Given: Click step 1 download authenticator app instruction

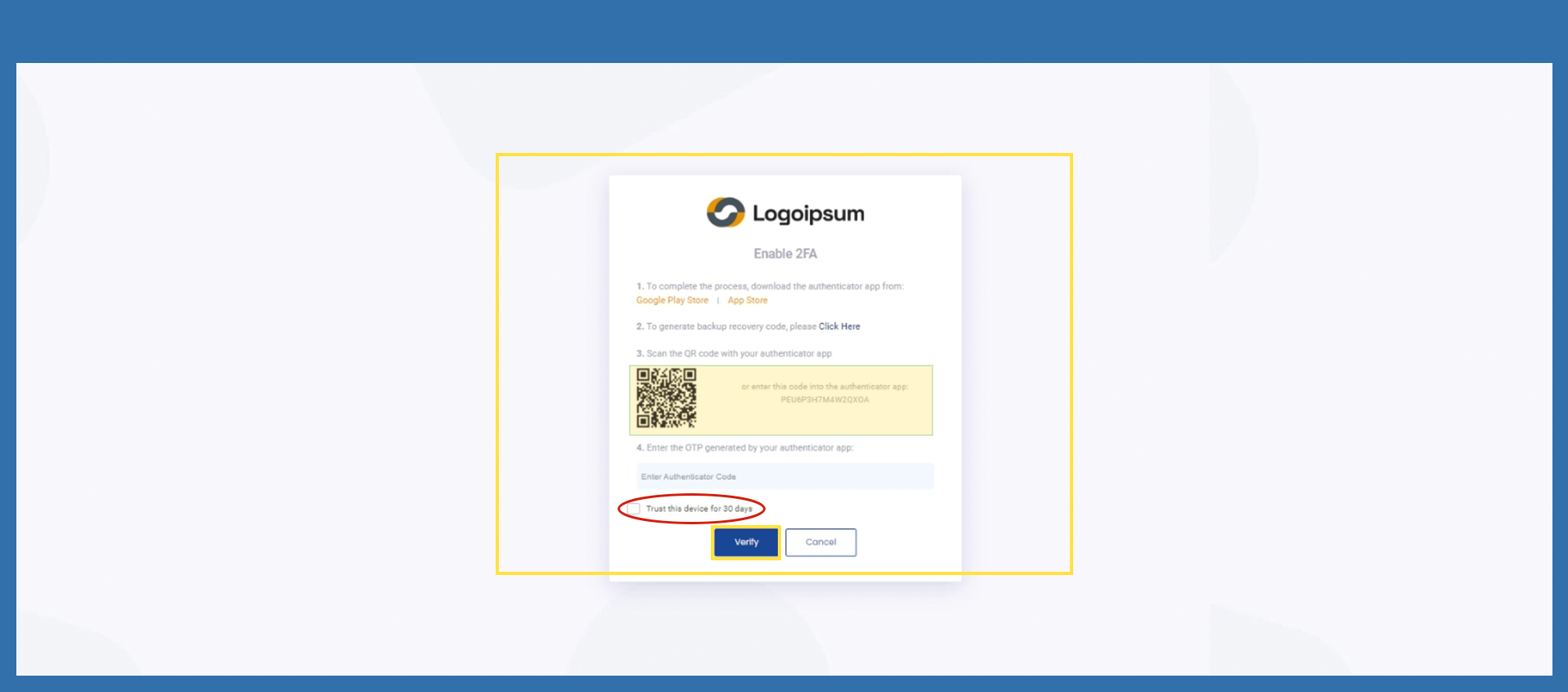Looking at the screenshot, I should [770, 286].
